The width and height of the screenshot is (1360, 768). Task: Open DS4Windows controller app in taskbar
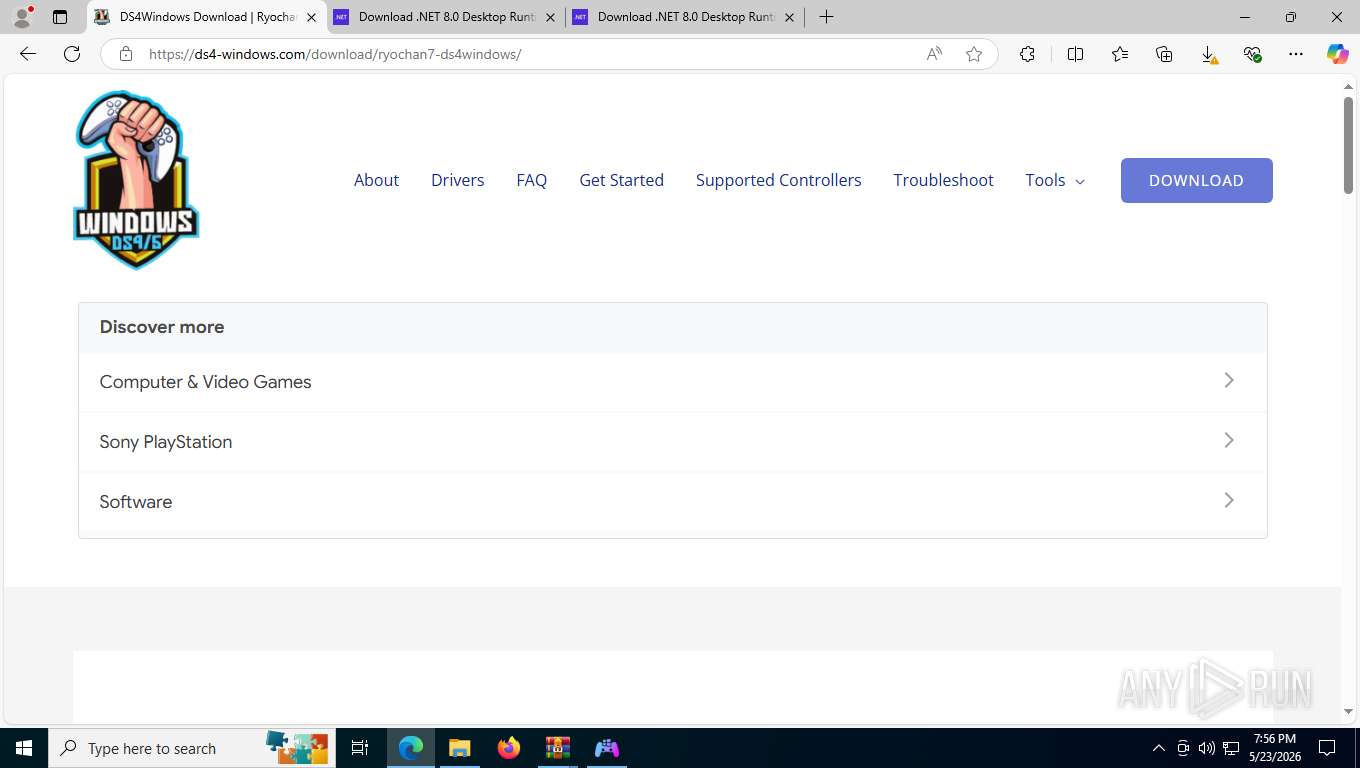pyautogui.click(x=607, y=748)
